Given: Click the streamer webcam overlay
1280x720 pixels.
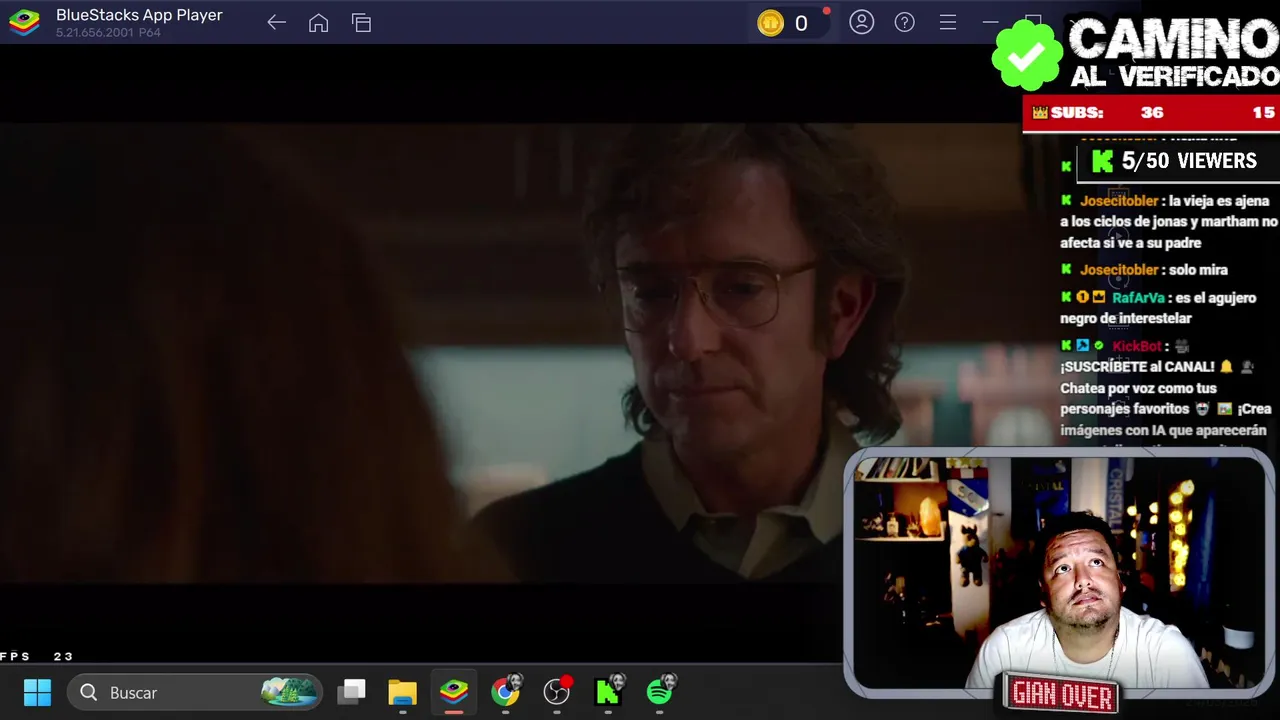Looking at the screenshot, I should 1058,572.
